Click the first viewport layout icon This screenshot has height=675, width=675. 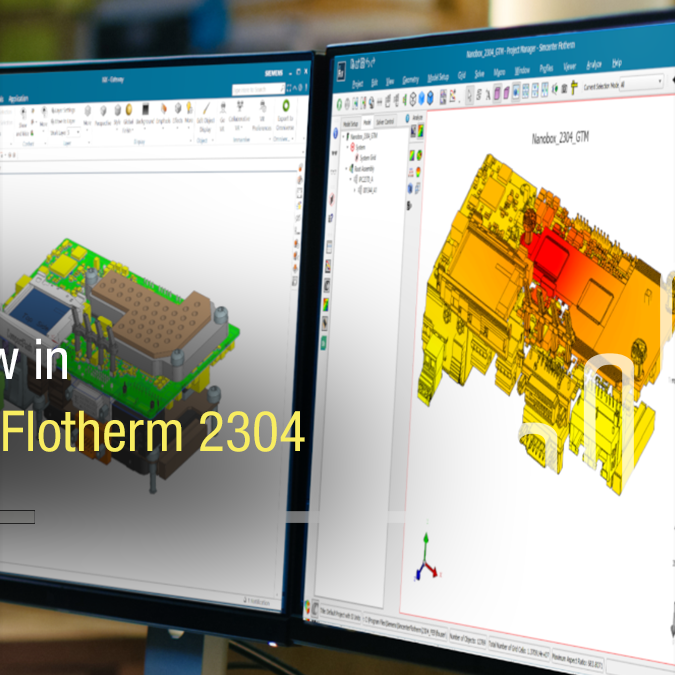pyautogui.click(x=516, y=91)
